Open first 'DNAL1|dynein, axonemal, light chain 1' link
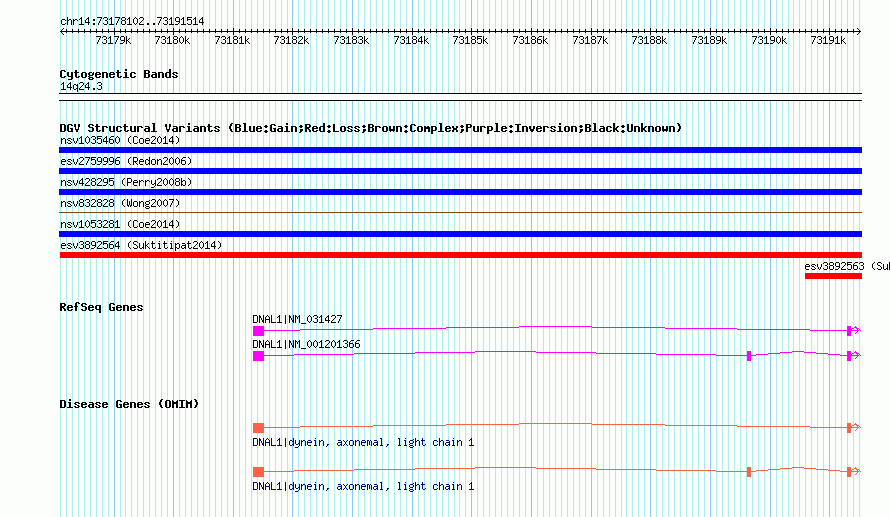This screenshot has height=517, width=890. [x=363, y=442]
